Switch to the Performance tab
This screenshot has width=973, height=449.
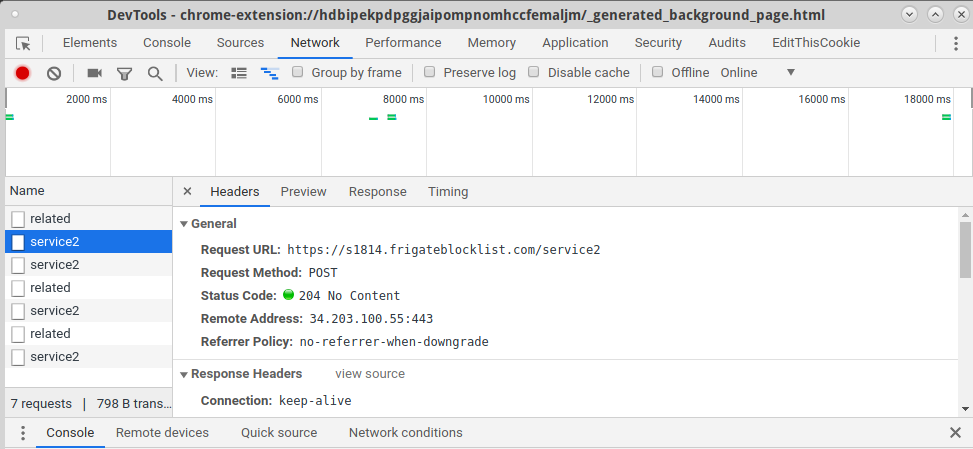(403, 43)
